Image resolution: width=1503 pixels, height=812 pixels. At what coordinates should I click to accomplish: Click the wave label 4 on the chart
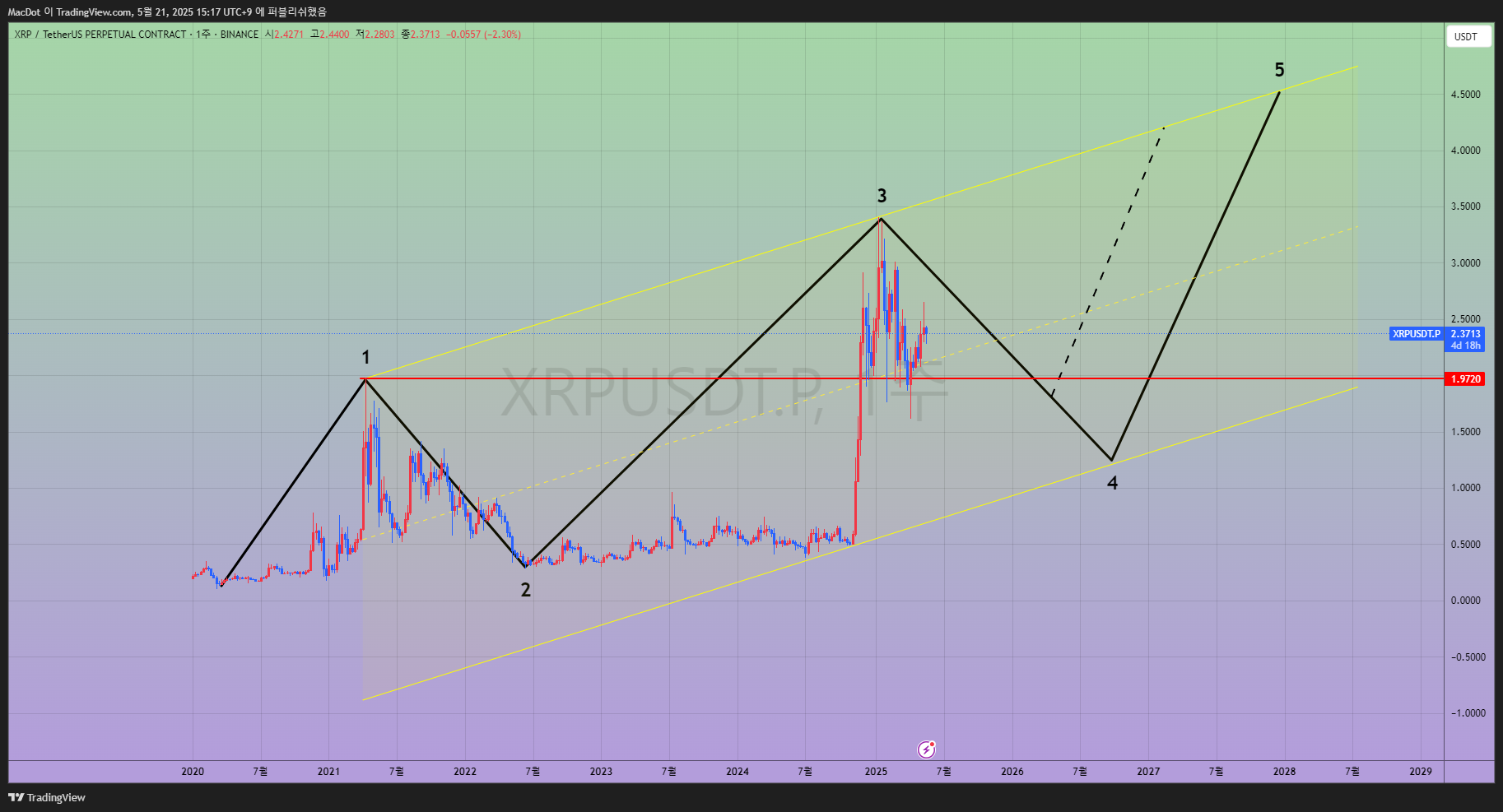(1113, 483)
